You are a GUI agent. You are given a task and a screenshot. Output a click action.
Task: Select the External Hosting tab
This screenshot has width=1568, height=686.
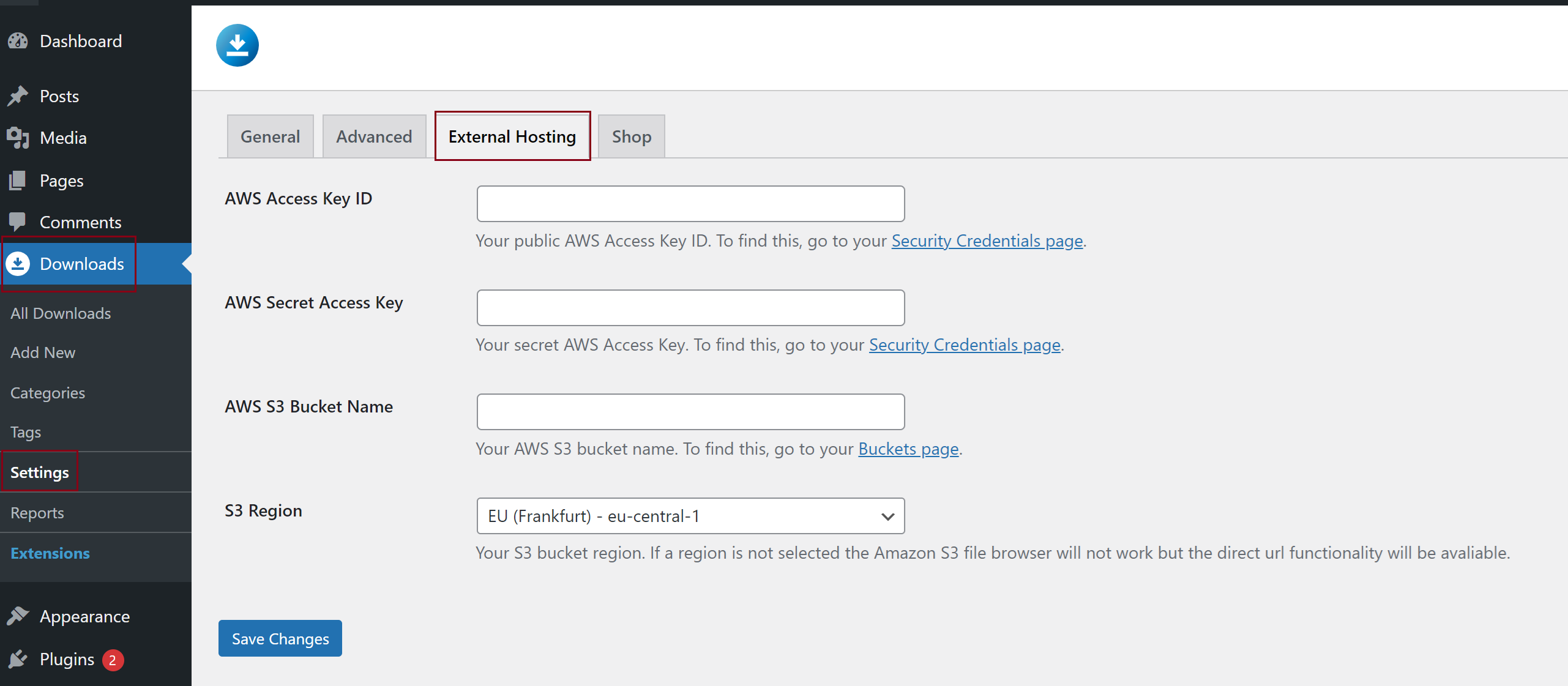(x=512, y=136)
